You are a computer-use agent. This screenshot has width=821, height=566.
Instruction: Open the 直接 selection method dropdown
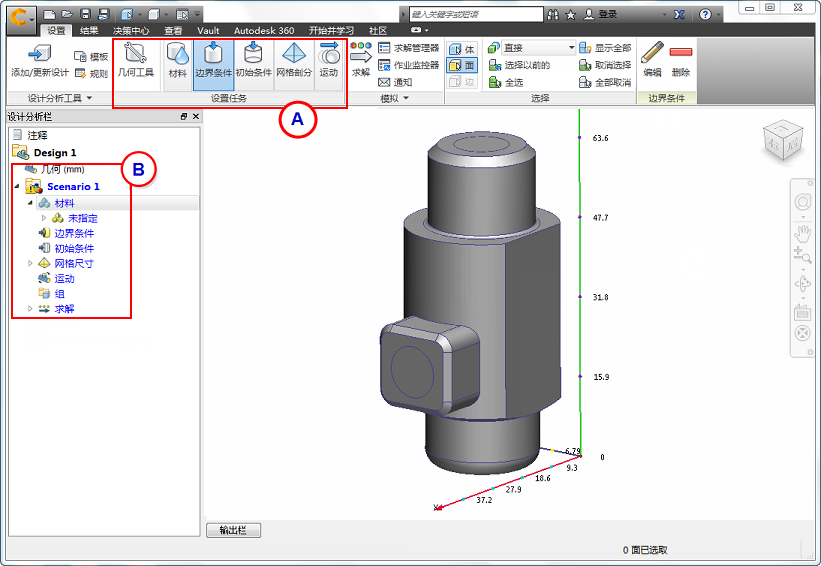coord(538,48)
